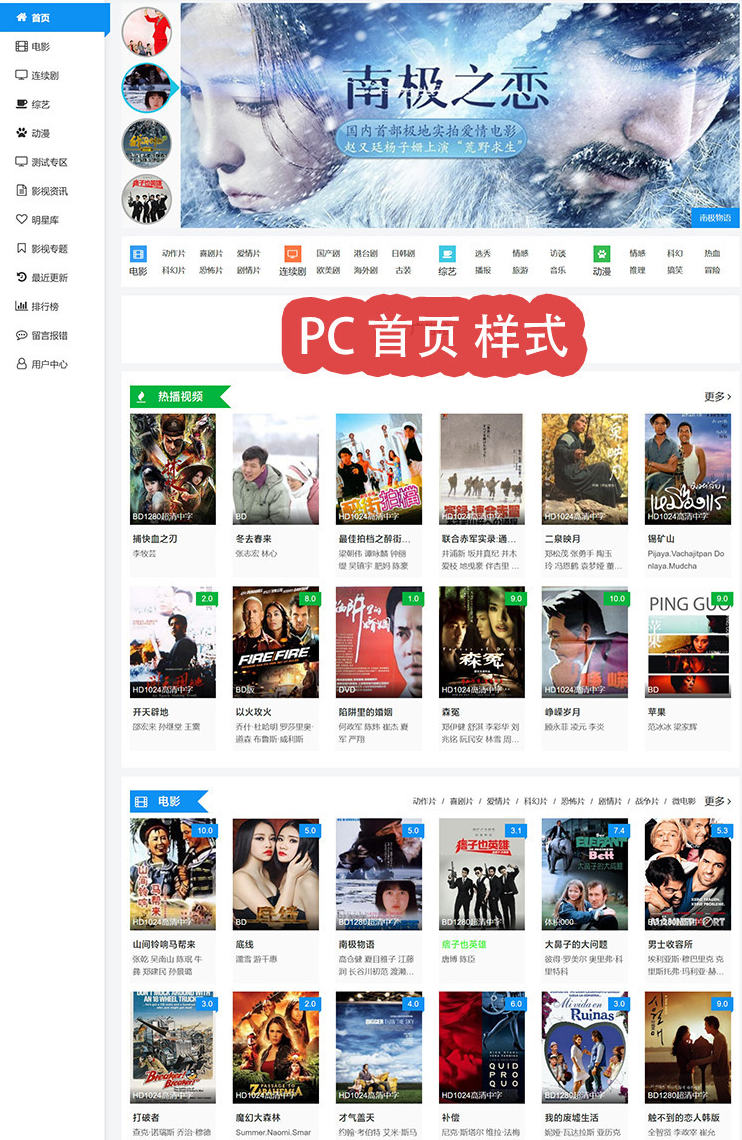Open the 冬去春来 poster
This screenshot has width=742, height=1140.
coord(275,469)
